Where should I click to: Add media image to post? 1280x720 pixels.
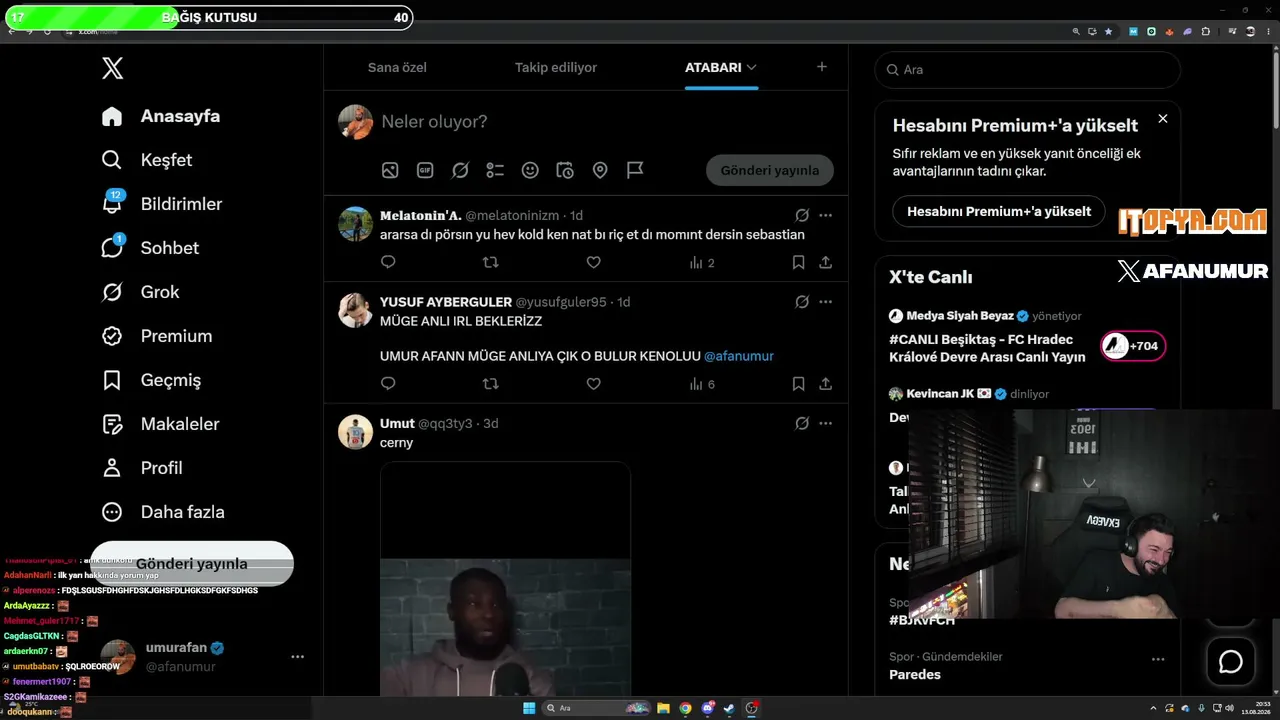[x=390, y=170]
